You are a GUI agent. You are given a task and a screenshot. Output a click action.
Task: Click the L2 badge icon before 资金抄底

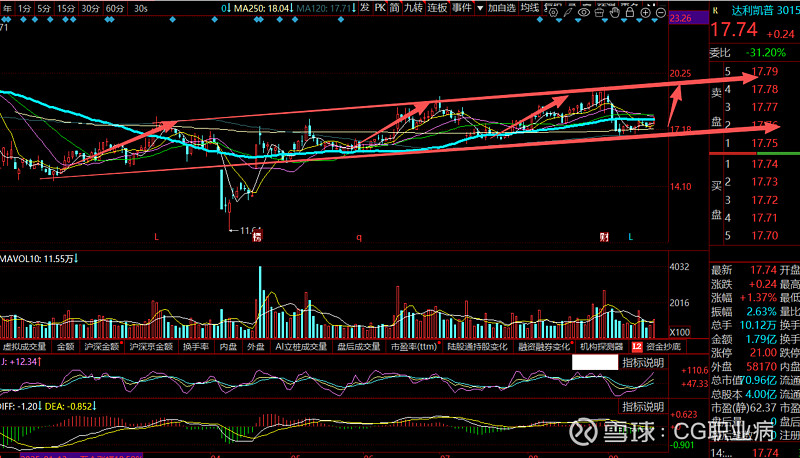pos(637,347)
